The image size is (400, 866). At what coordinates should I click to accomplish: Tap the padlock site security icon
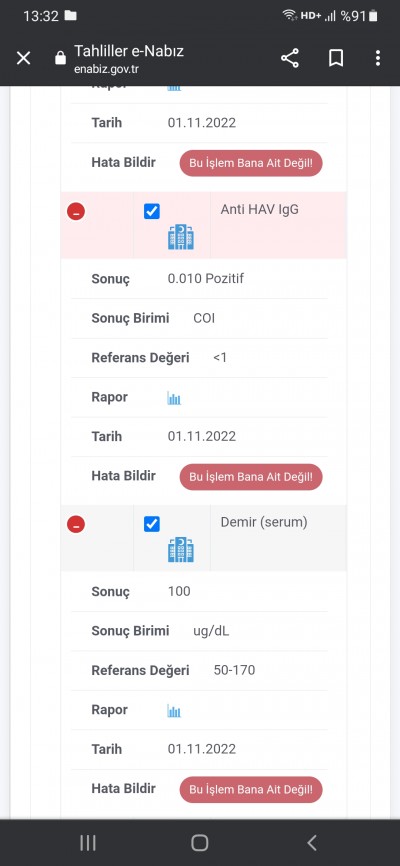pos(61,58)
